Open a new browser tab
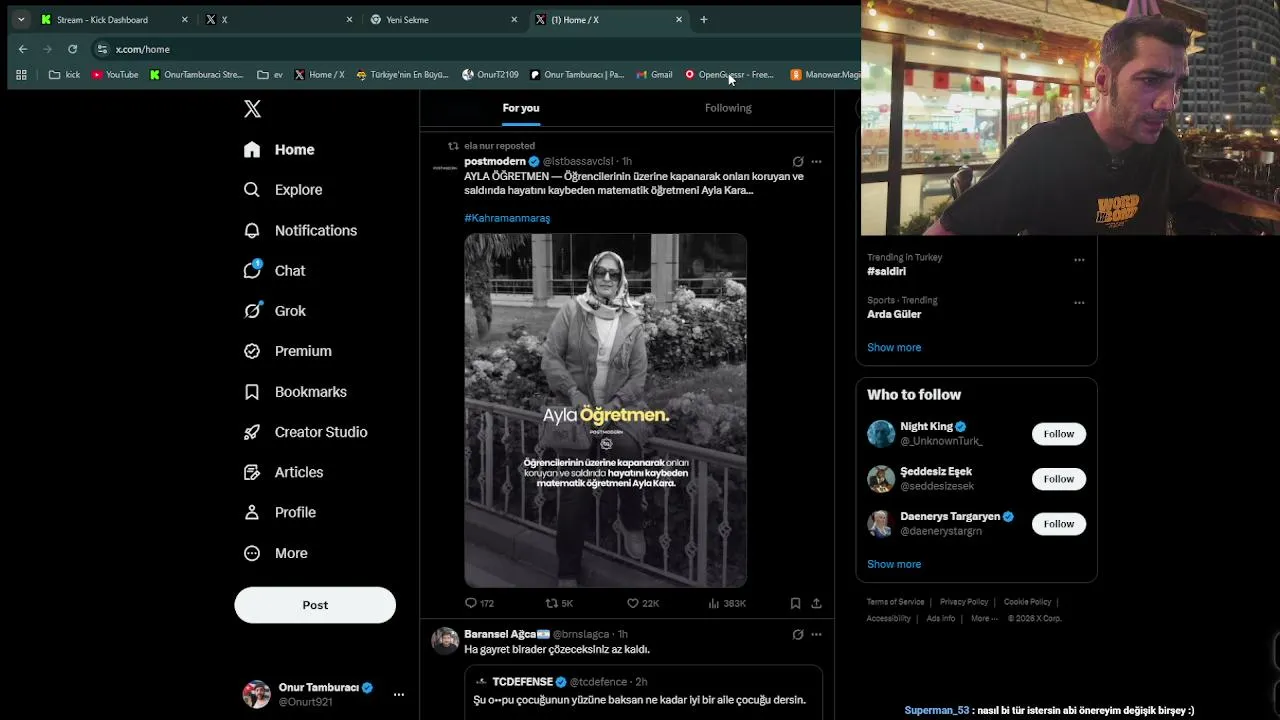1280x720 pixels. 704,19
